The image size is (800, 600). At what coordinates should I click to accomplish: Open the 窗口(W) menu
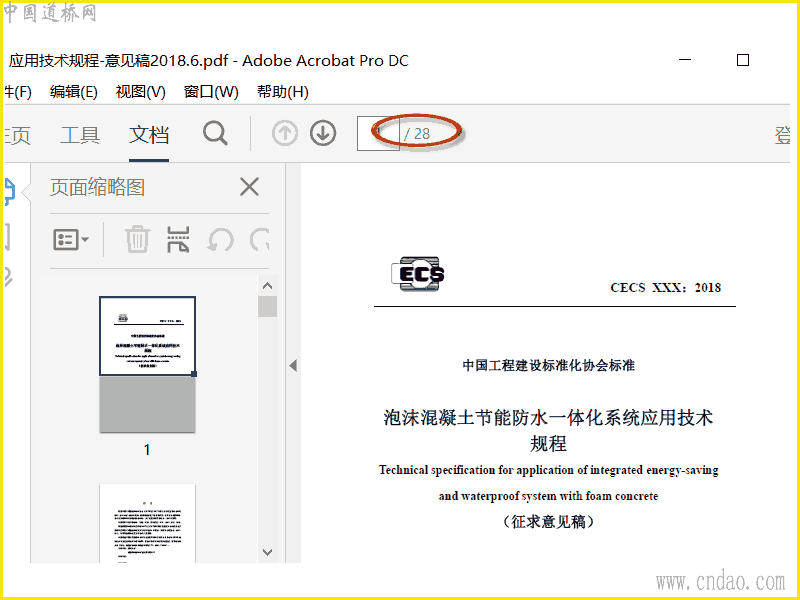pos(211,92)
